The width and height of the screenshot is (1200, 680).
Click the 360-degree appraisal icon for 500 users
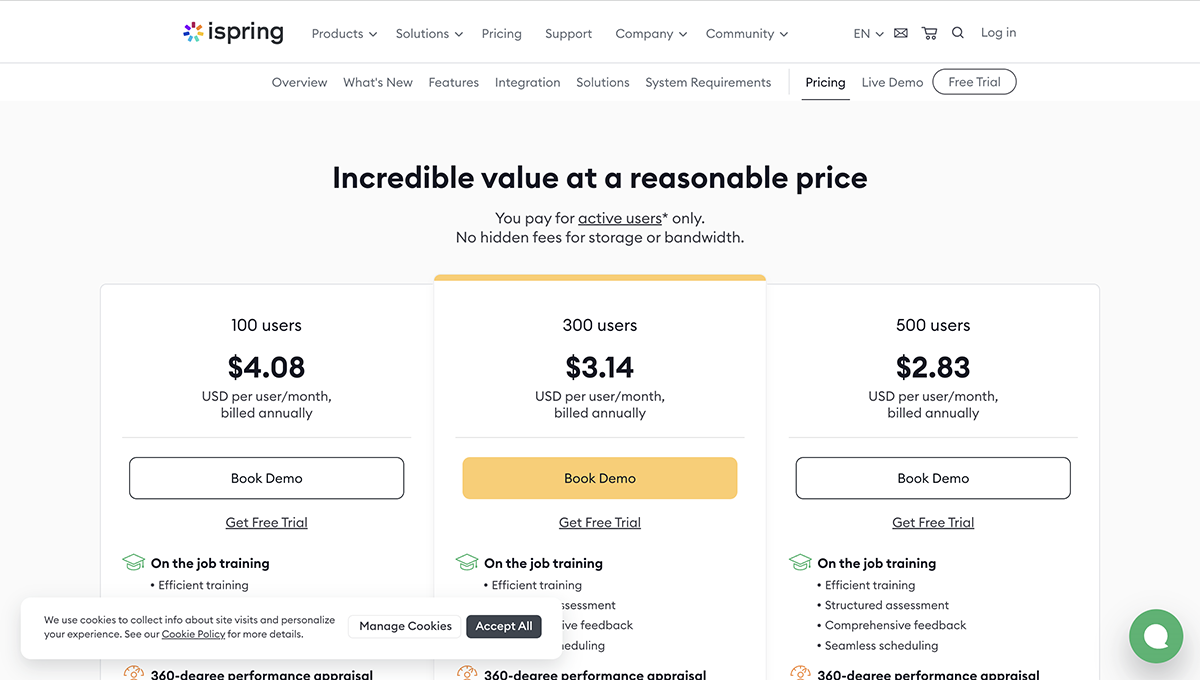800,673
